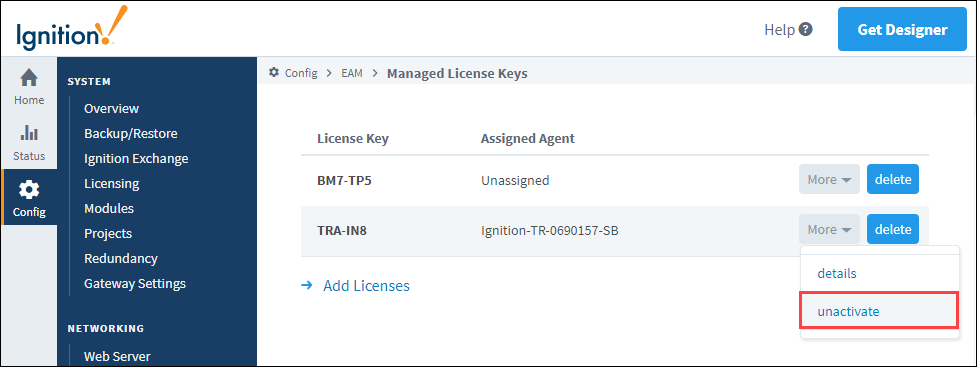Click the Home icon in sidebar
Viewport: 977px width, 367px height.
pos(29,78)
